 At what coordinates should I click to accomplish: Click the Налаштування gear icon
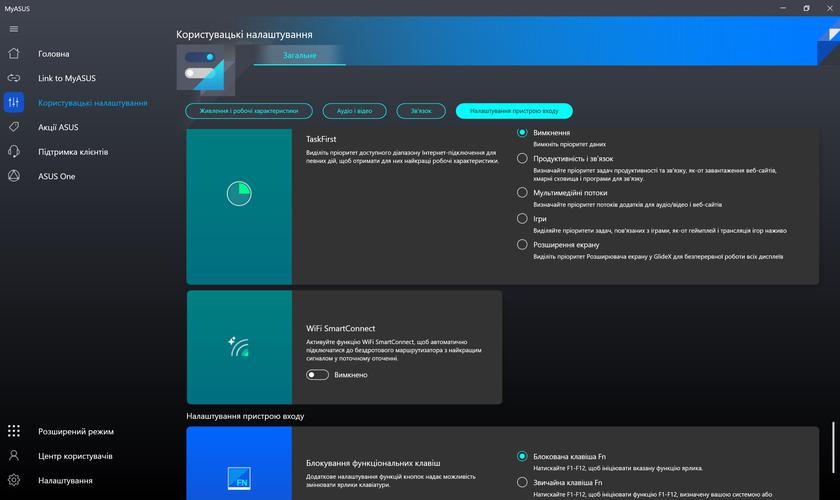[x=14, y=481]
